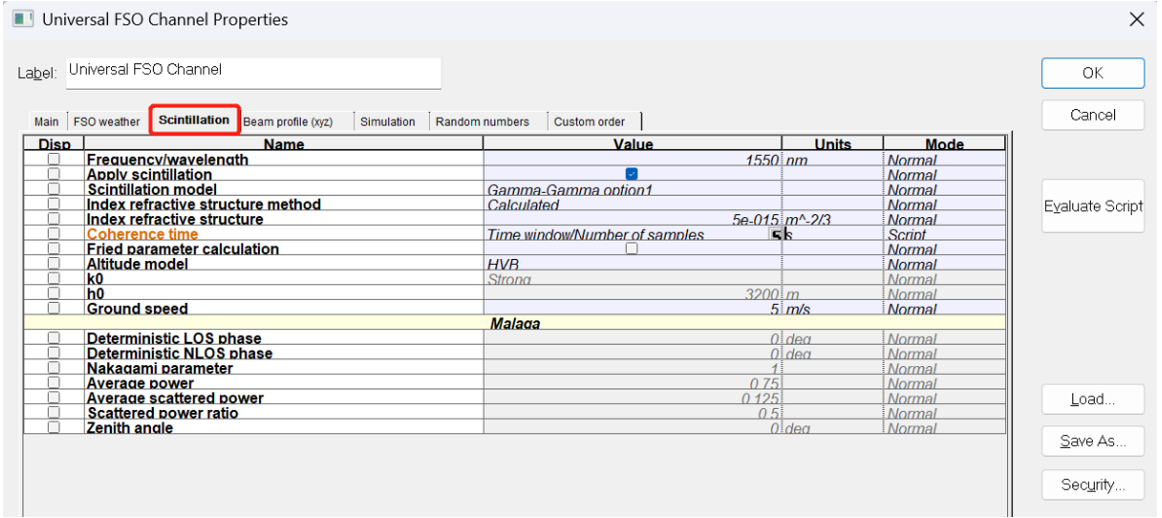Screen dimensions: 1162x518
Task: Open the Random numbers tab
Action: (482, 122)
